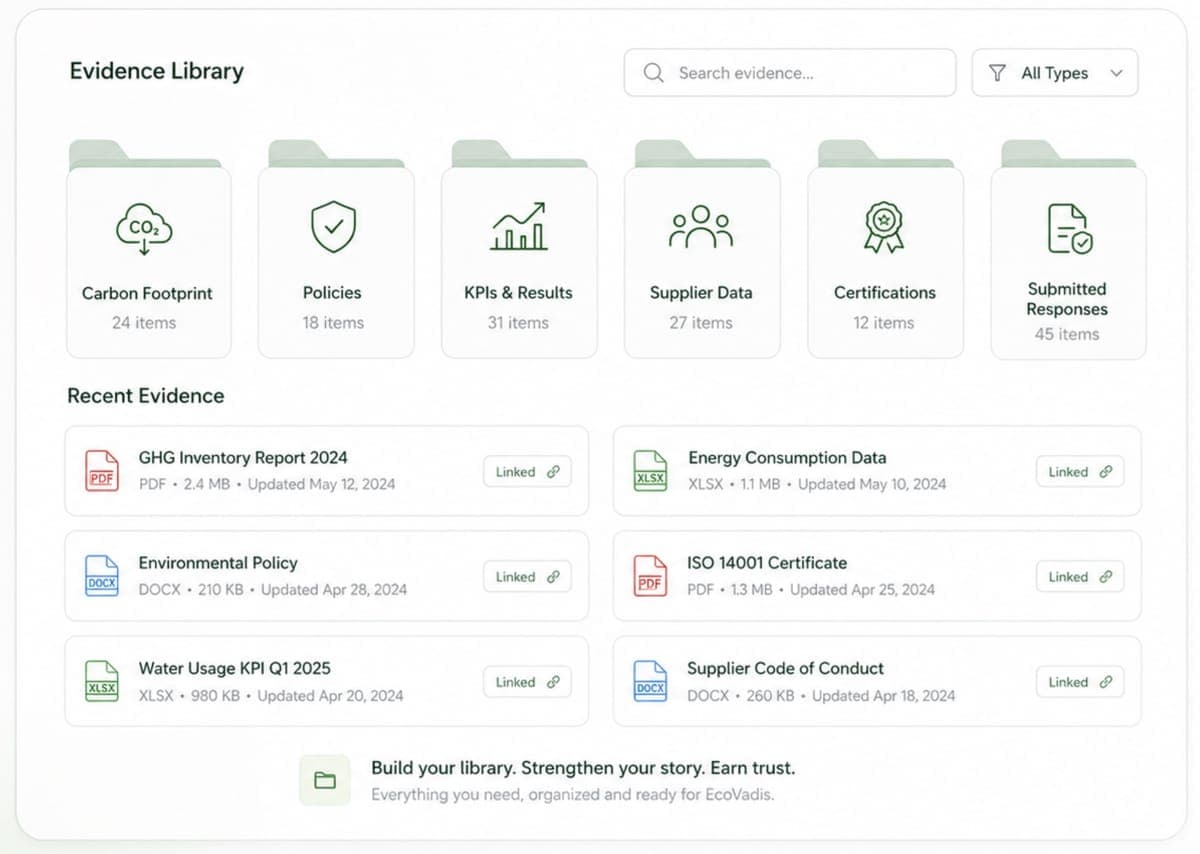Viewport: 1200px width, 854px height.
Task: Open the KPIs & Results folder label
Action: 518,293
